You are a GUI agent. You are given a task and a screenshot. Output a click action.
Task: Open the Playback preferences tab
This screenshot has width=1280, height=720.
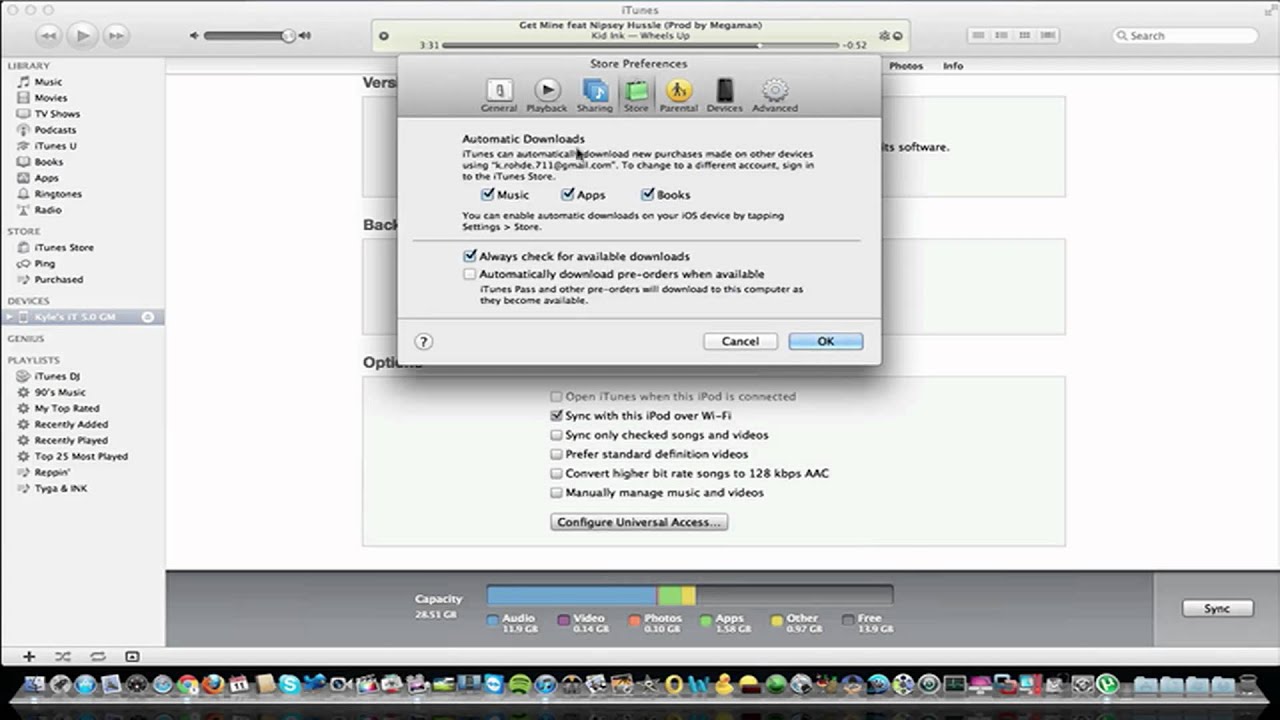coord(546,96)
